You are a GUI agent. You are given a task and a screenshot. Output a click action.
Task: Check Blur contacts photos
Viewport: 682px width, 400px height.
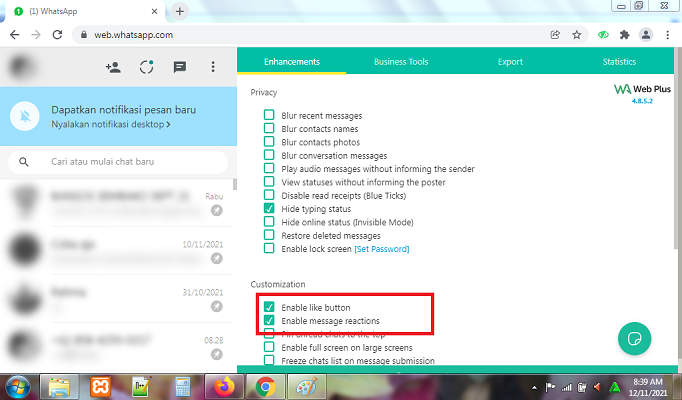[269, 141]
